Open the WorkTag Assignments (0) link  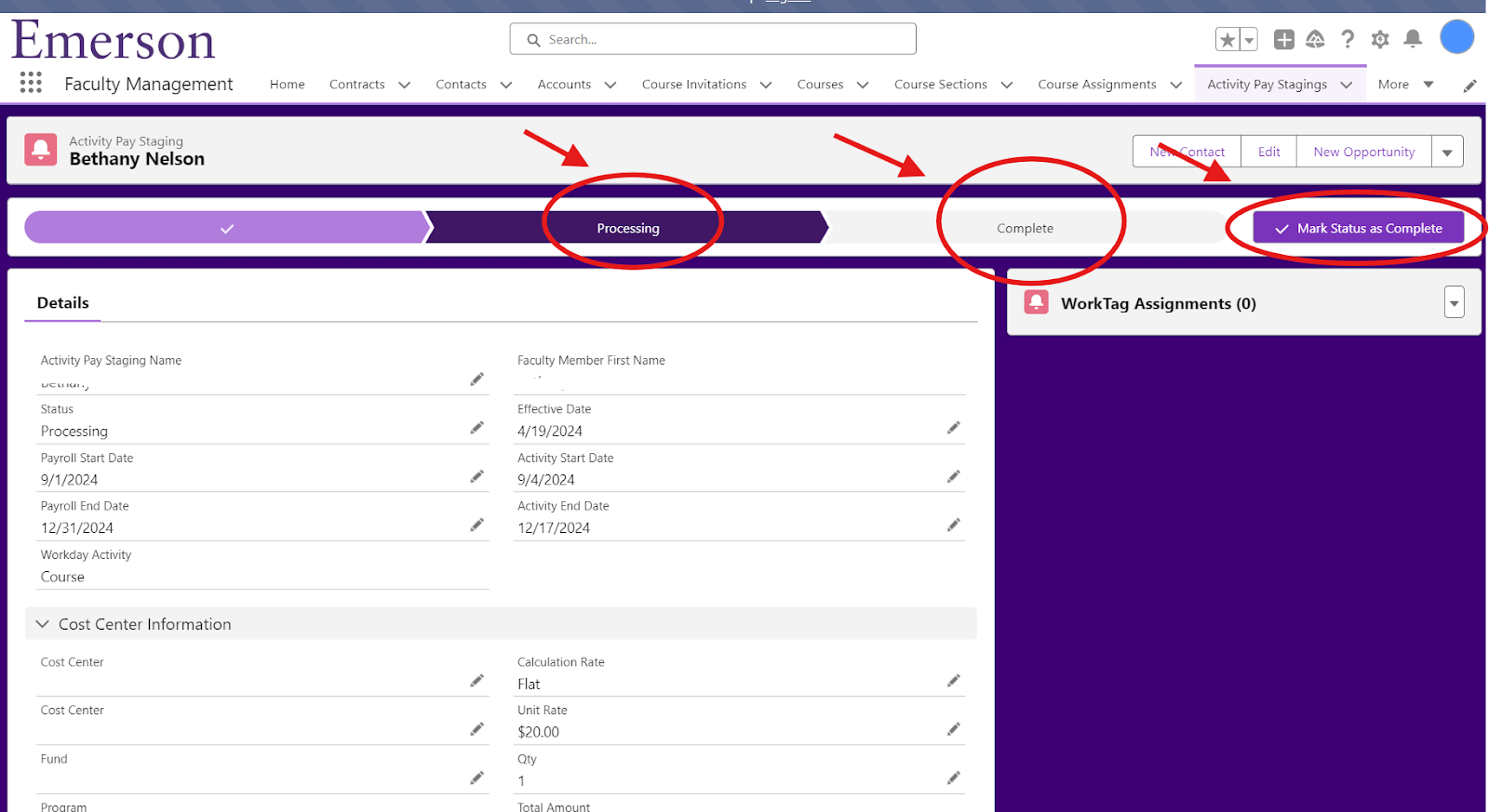click(1159, 303)
